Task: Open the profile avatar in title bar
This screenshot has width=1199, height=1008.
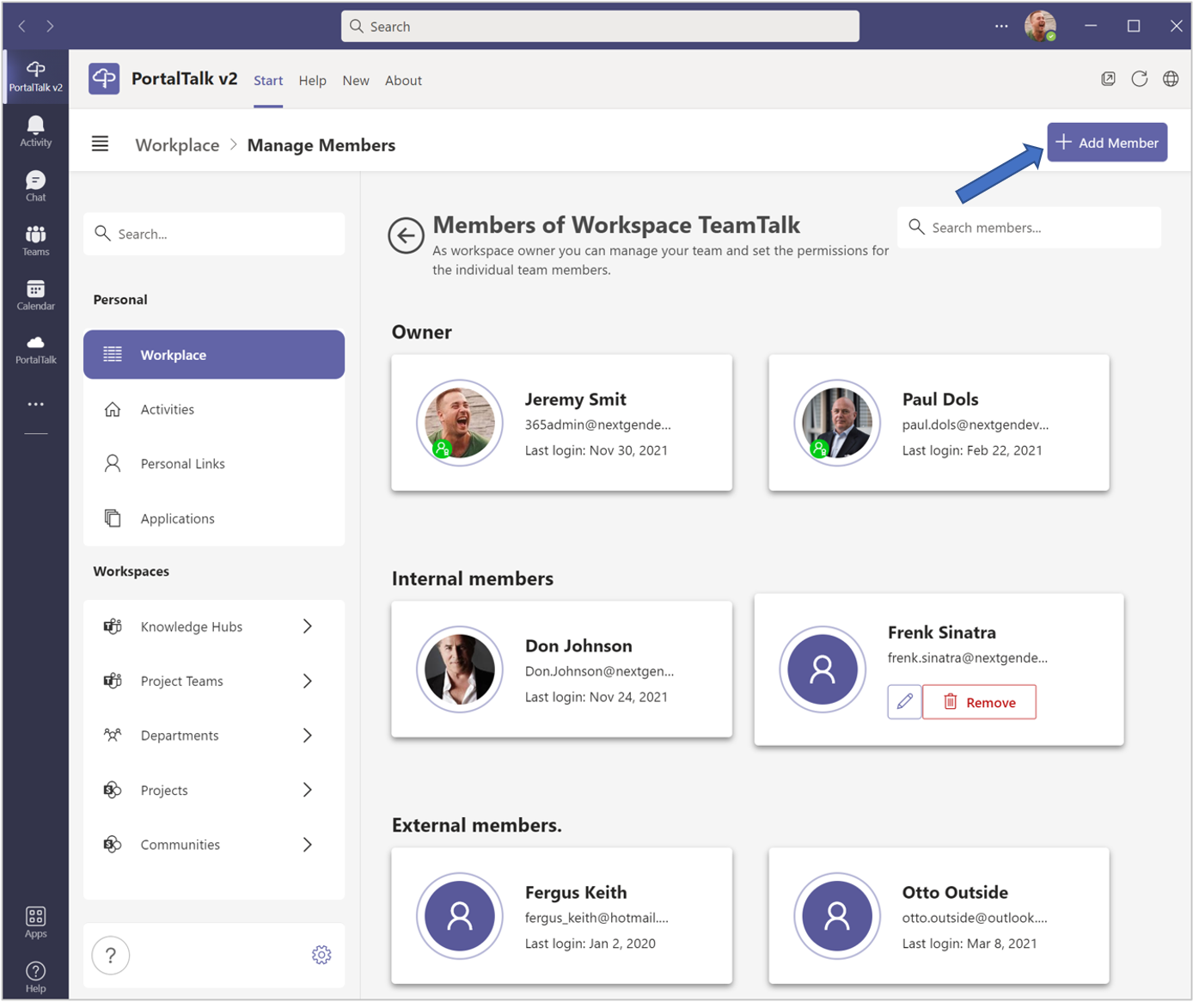Action: (x=1040, y=26)
